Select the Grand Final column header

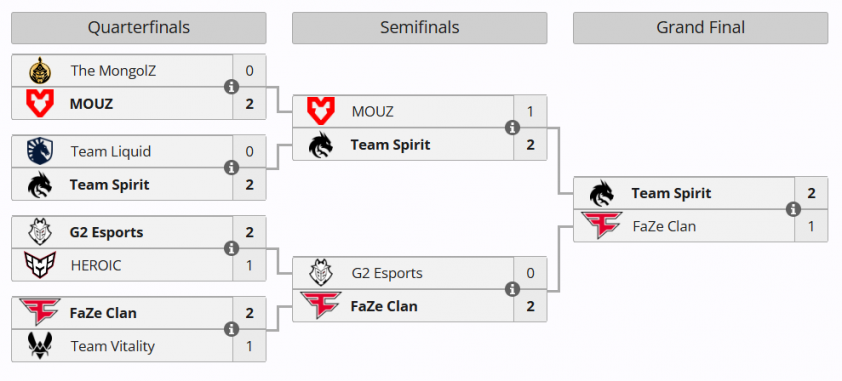(700, 28)
